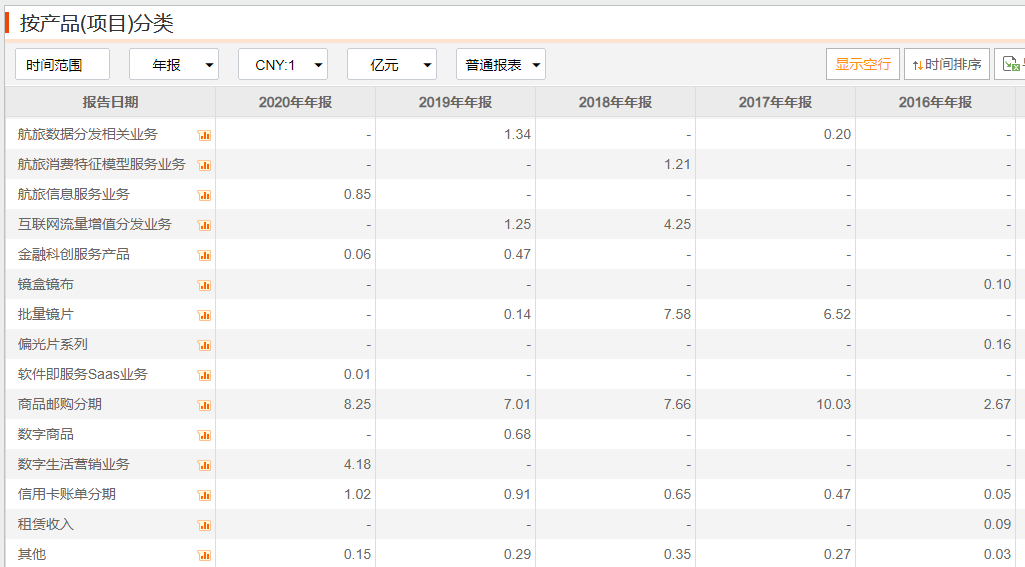
Task: Click the Excel export icon
Action: [x=1011, y=64]
